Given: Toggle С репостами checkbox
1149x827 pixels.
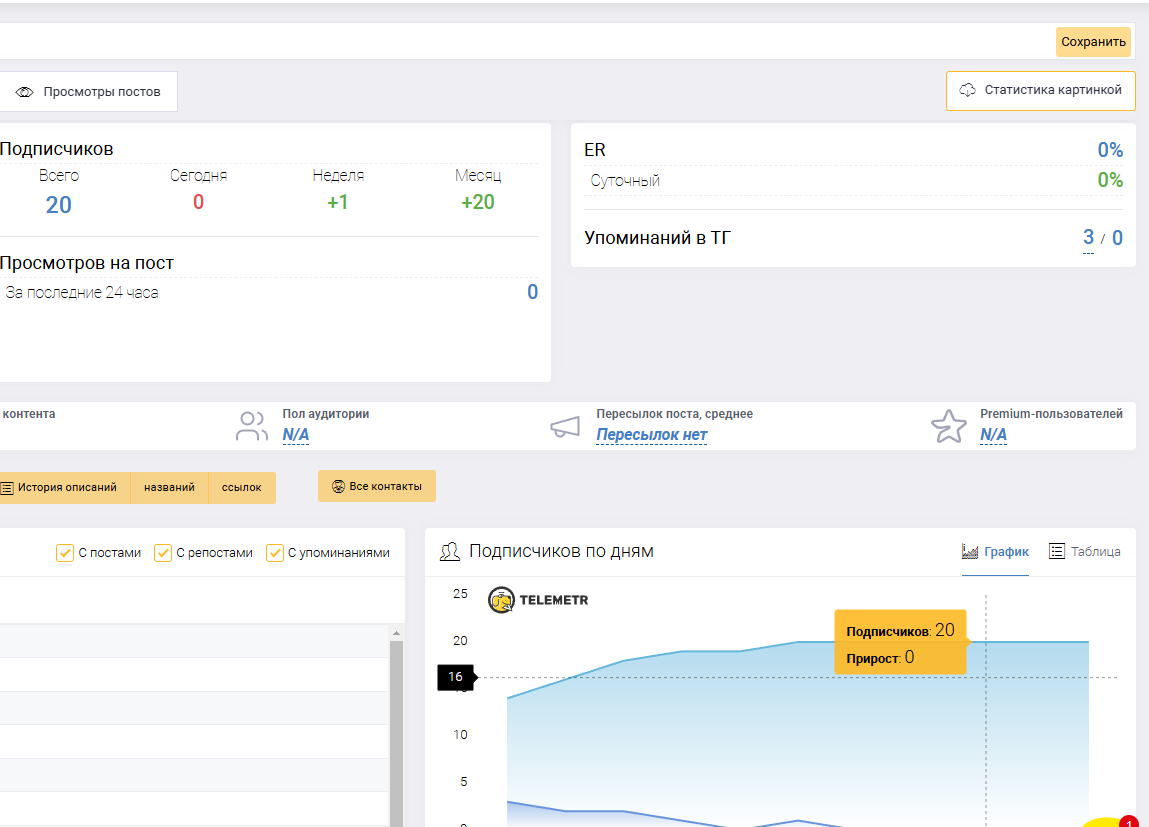Looking at the screenshot, I should tap(163, 553).
